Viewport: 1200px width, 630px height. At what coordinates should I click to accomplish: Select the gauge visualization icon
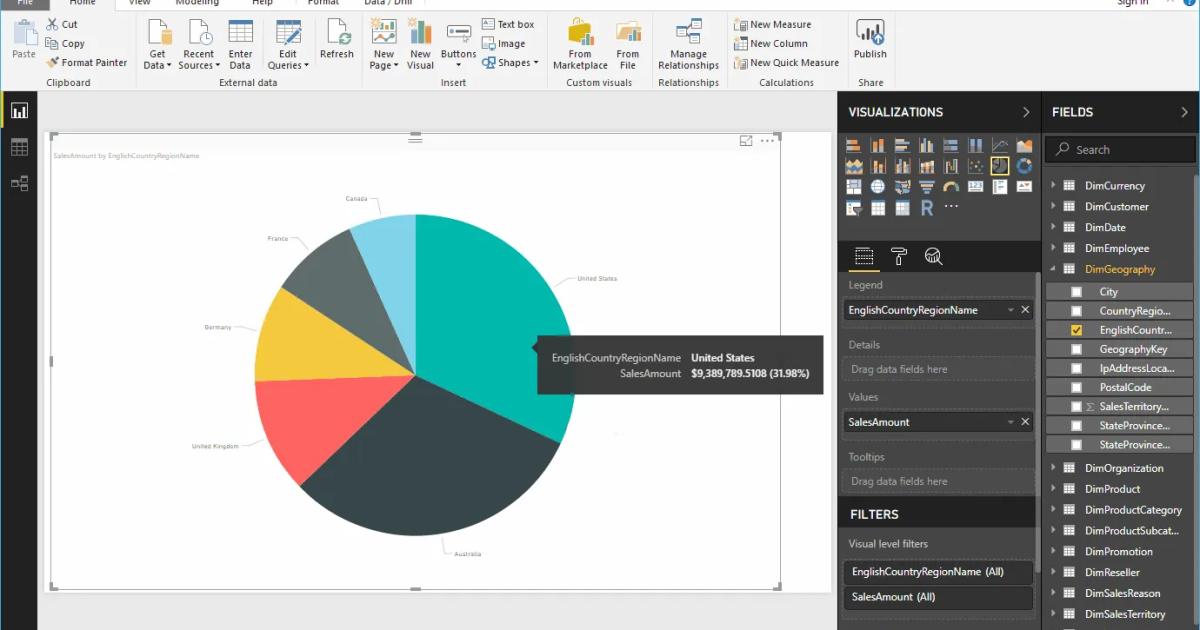tap(950, 186)
